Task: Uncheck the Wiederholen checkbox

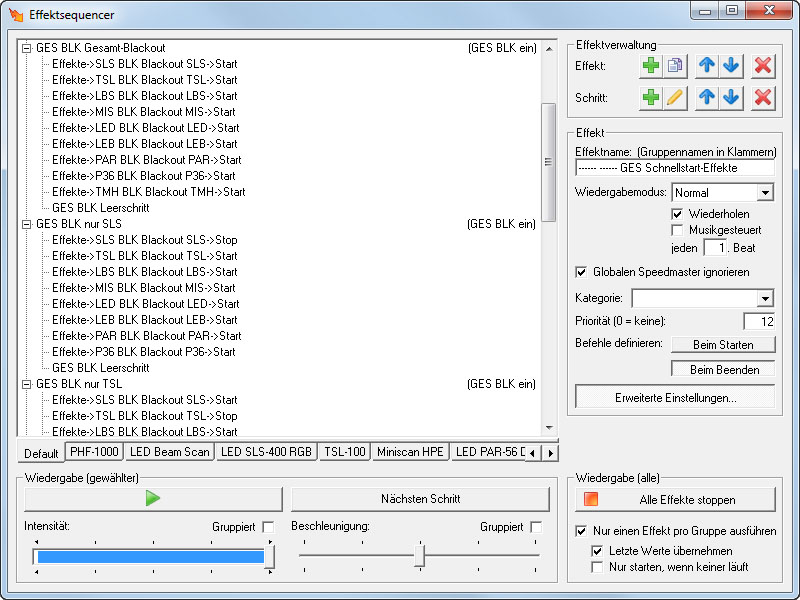Action: pyautogui.click(x=678, y=214)
